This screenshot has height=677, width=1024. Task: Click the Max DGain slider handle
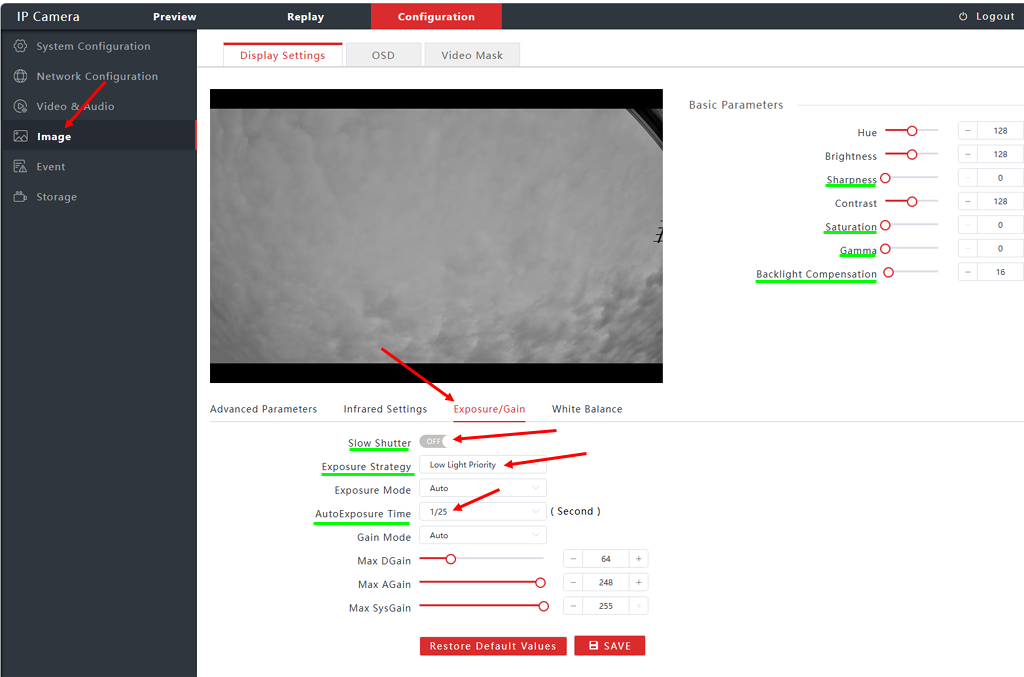(450, 559)
